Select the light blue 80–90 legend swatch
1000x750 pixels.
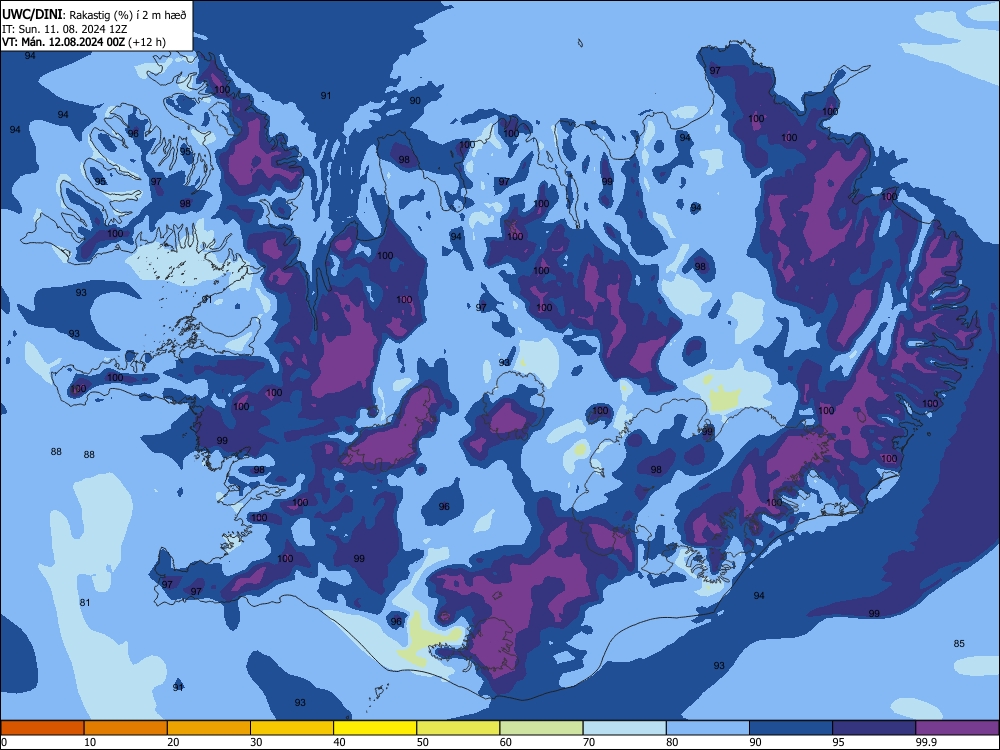[708, 728]
